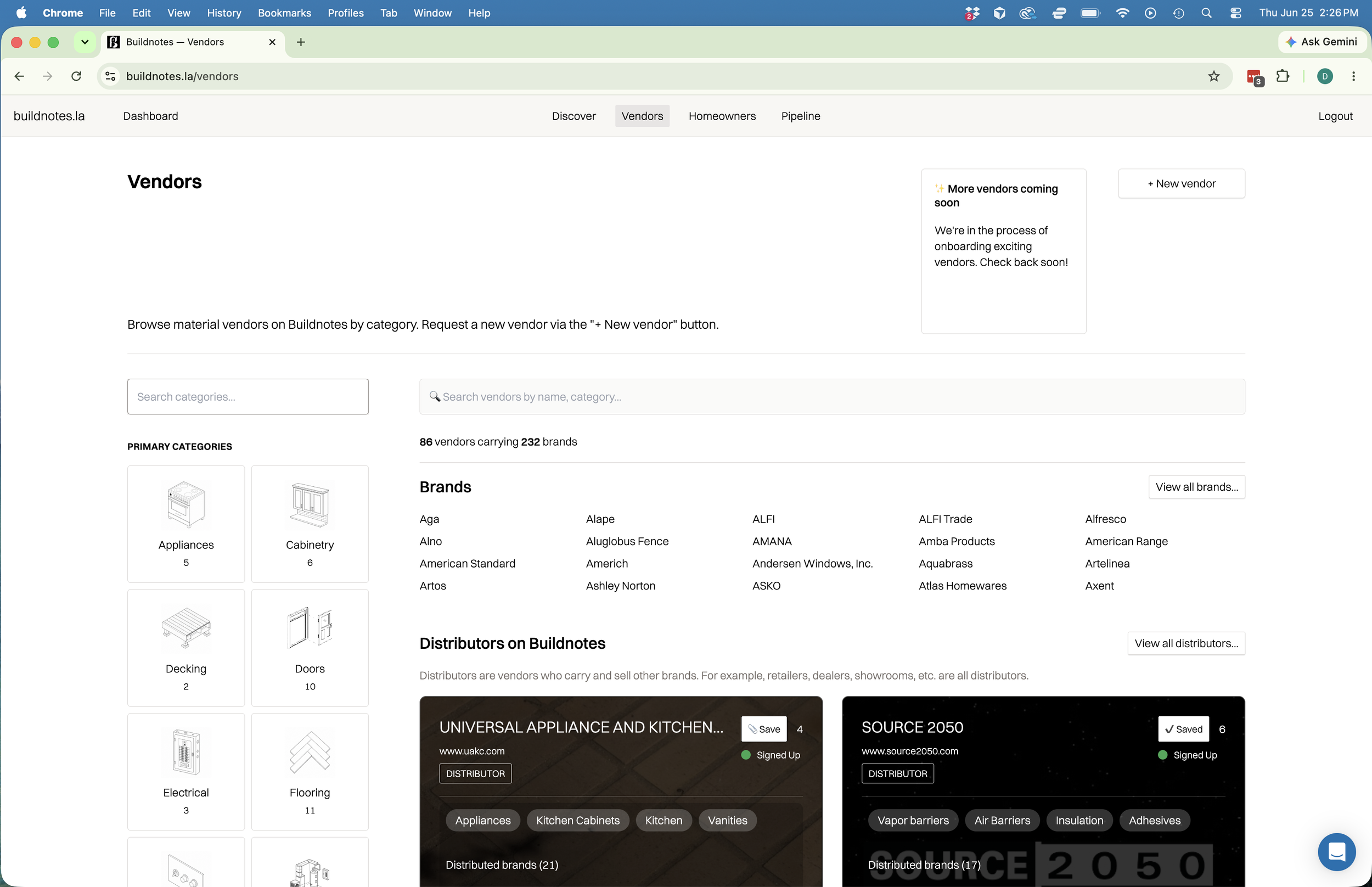The width and height of the screenshot is (1372, 887).
Task: Open the Profiles menu
Action: pyautogui.click(x=345, y=13)
